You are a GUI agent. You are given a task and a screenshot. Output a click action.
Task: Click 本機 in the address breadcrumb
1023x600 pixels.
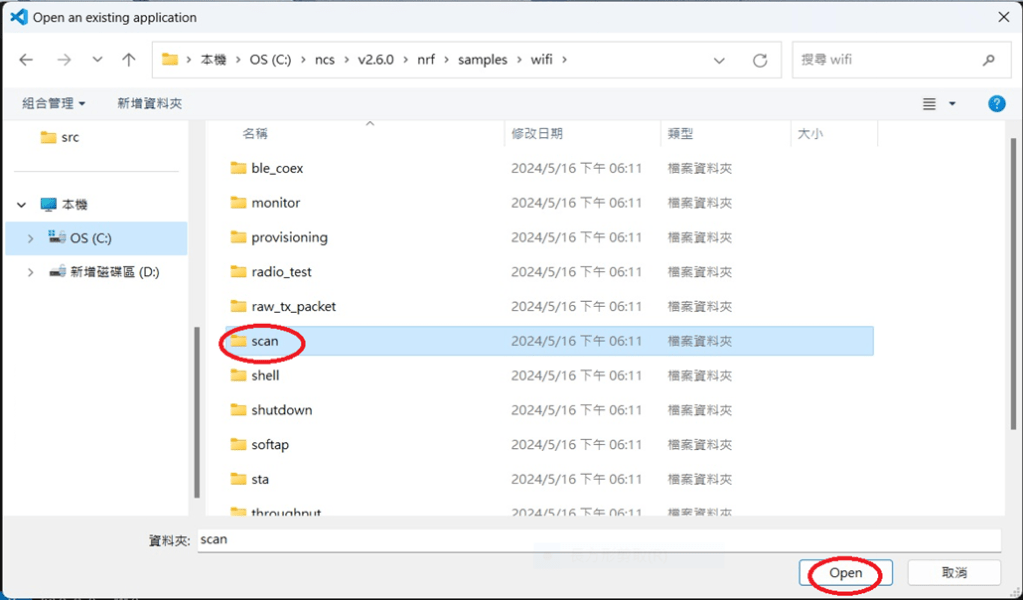(x=213, y=60)
